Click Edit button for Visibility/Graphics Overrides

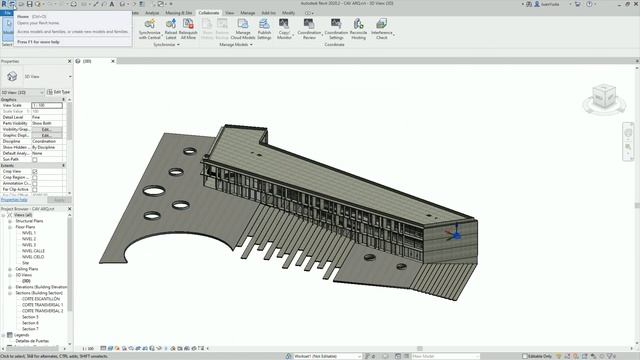point(47,129)
